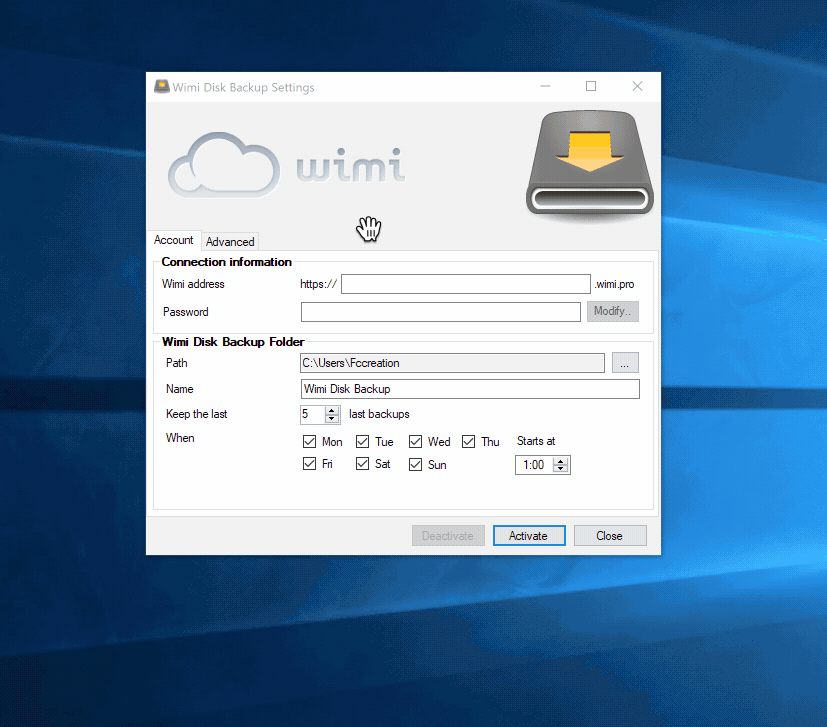This screenshot has height=727, width=827.
Task: Toggle the Sun checkbox
Action: pyautogui.click(x=416, y=464)
